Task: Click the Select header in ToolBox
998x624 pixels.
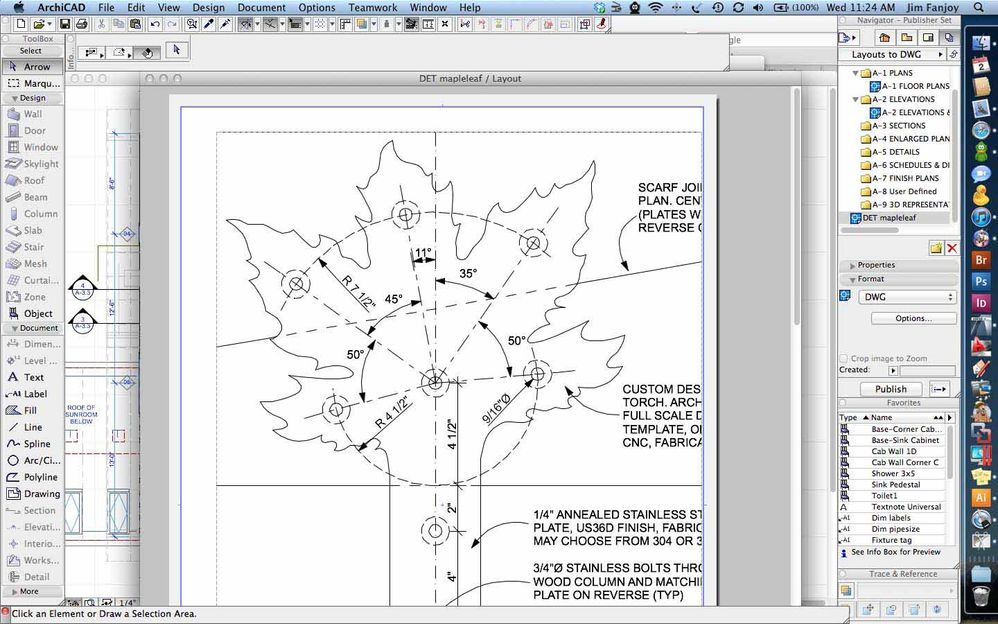Action: [x=31, y=51]
